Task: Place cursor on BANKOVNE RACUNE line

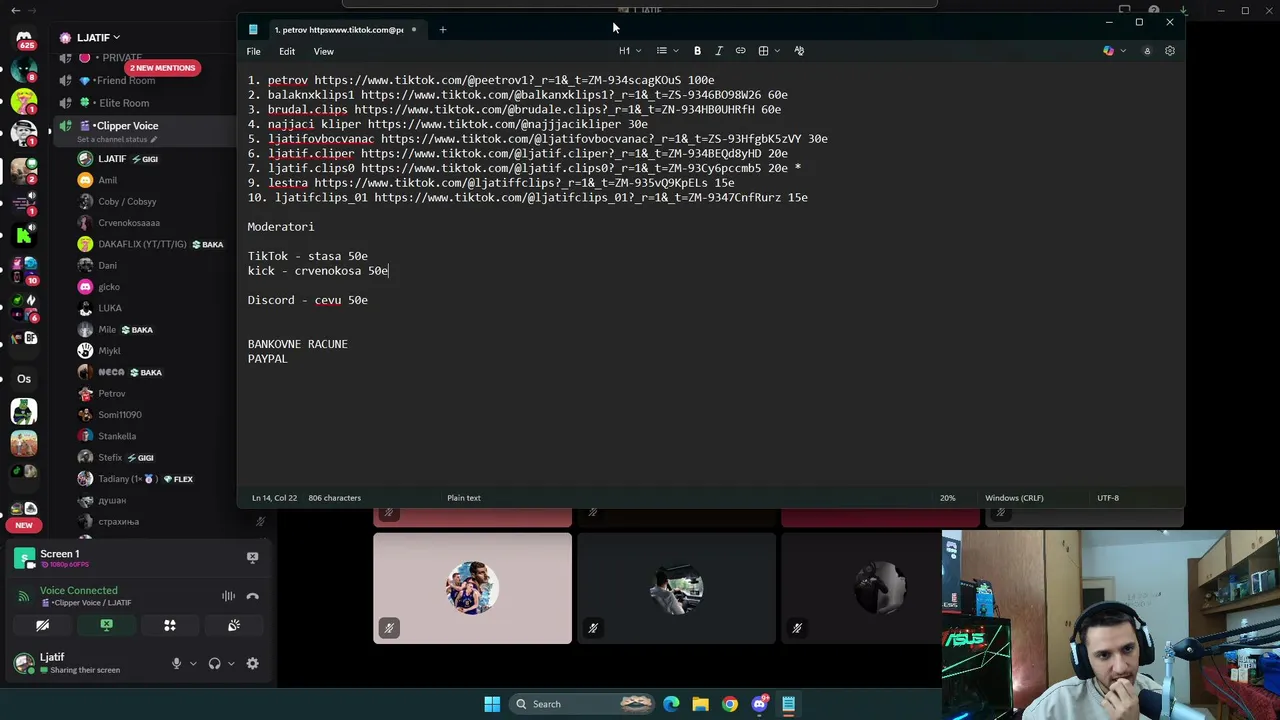Action: (298, 344)
